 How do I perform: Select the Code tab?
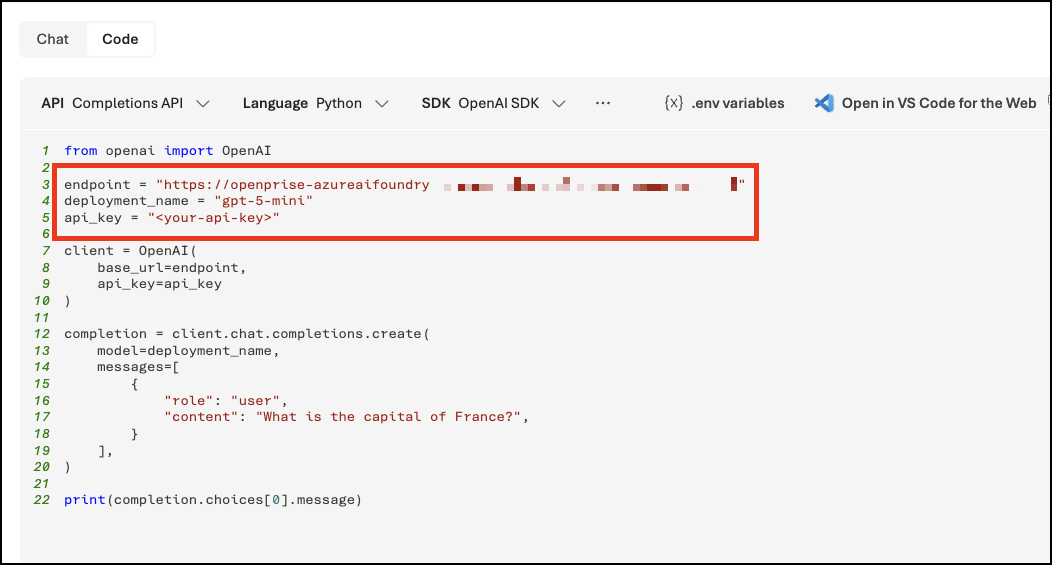[x=120, y=40]
